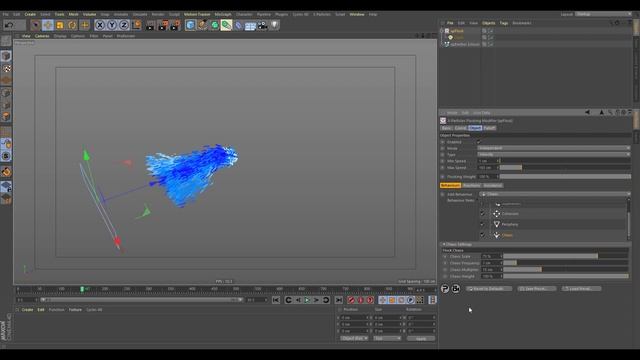
Task: Open the Window menu
Action: [x=357, y=14]
